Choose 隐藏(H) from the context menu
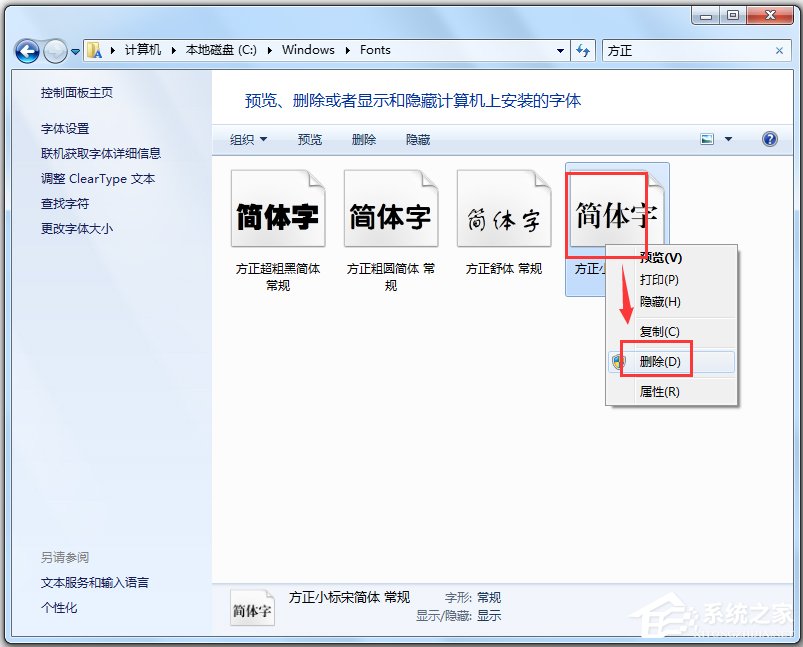This screenshot has height=647, width=803. point(671,302)
